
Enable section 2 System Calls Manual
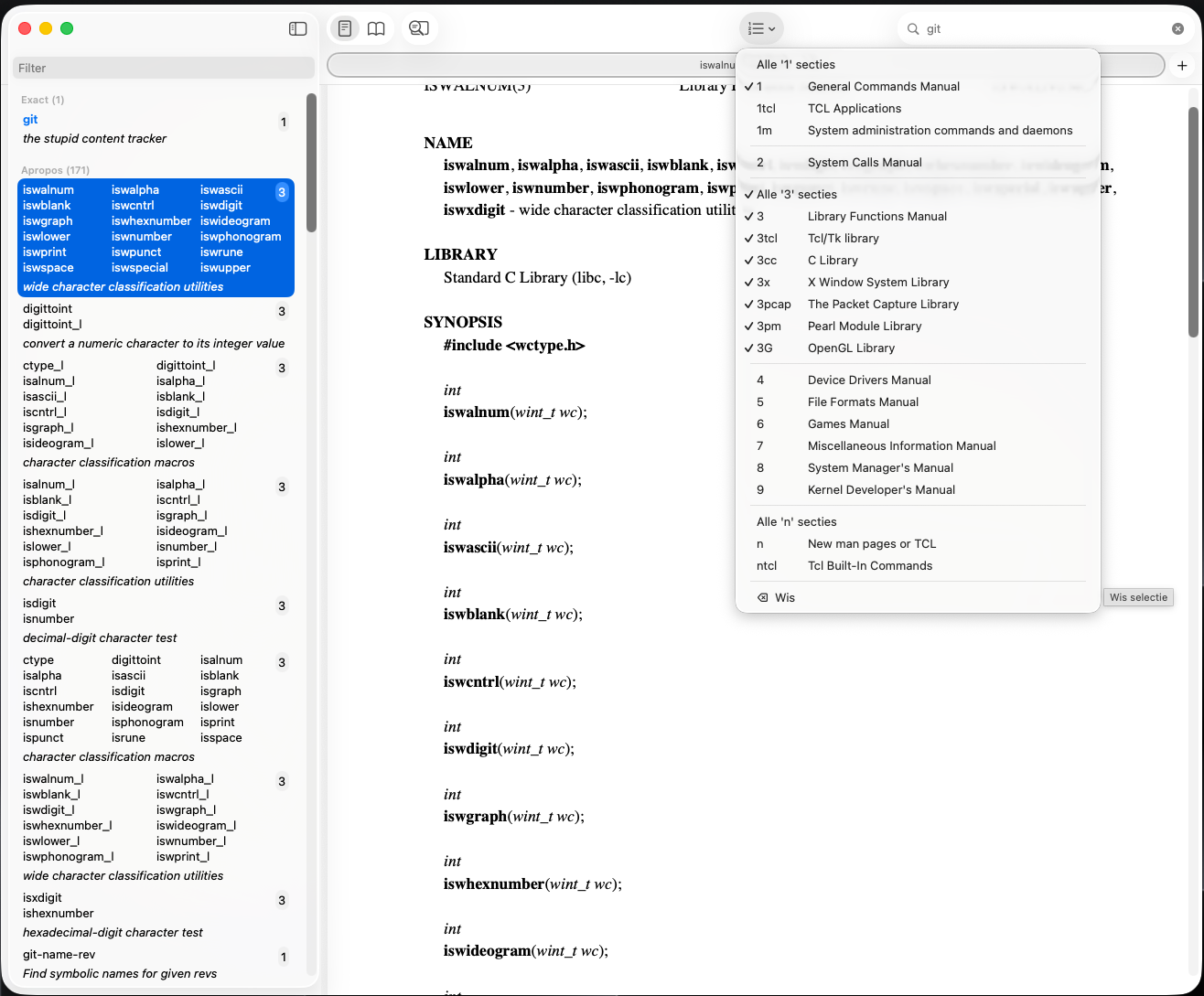tap(918, 163)
